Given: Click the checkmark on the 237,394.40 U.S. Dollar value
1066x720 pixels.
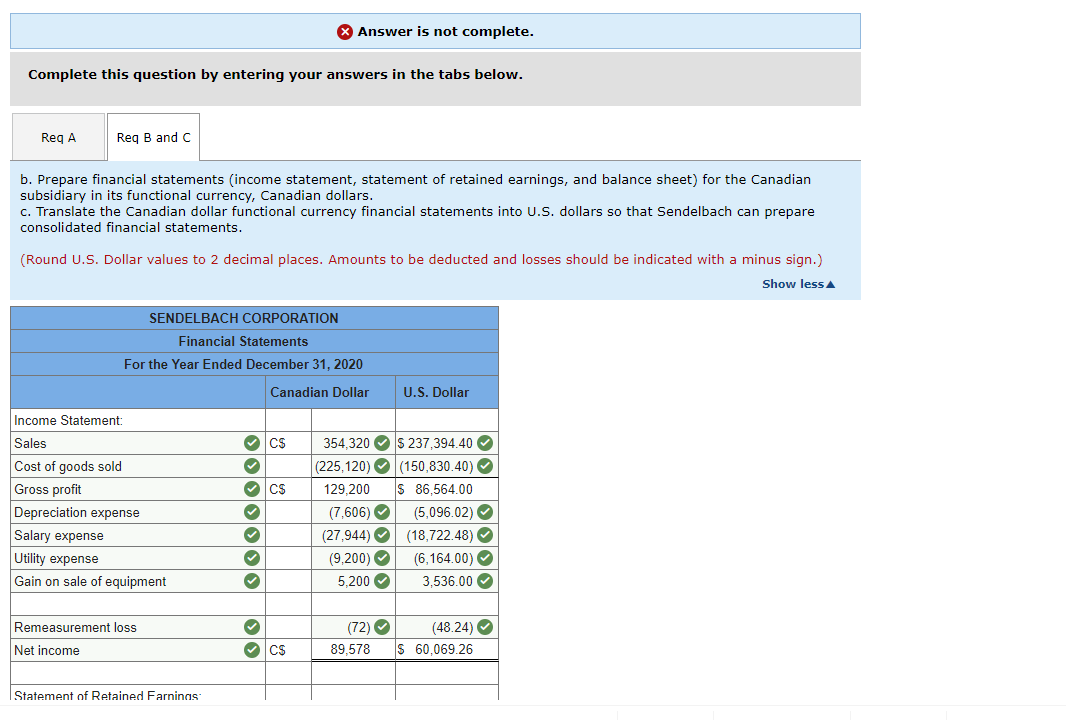Looking at the screenshot, I should click(485, 442).
